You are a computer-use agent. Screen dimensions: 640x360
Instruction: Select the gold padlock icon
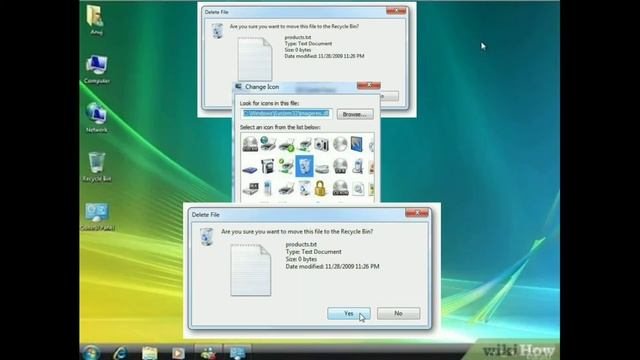point(321,189)
